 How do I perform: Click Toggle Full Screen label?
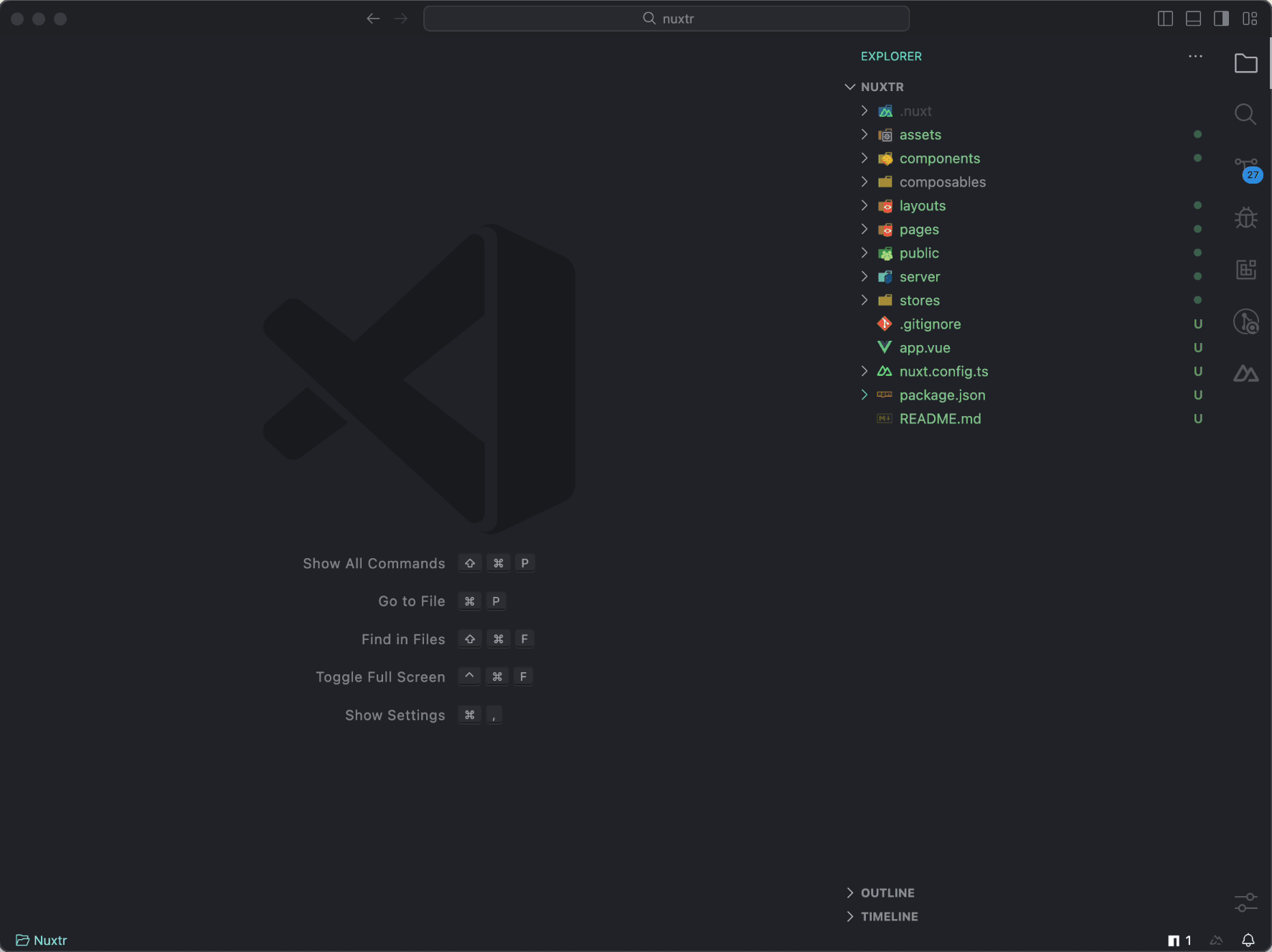pyautogui.click(x=380, y=677)
